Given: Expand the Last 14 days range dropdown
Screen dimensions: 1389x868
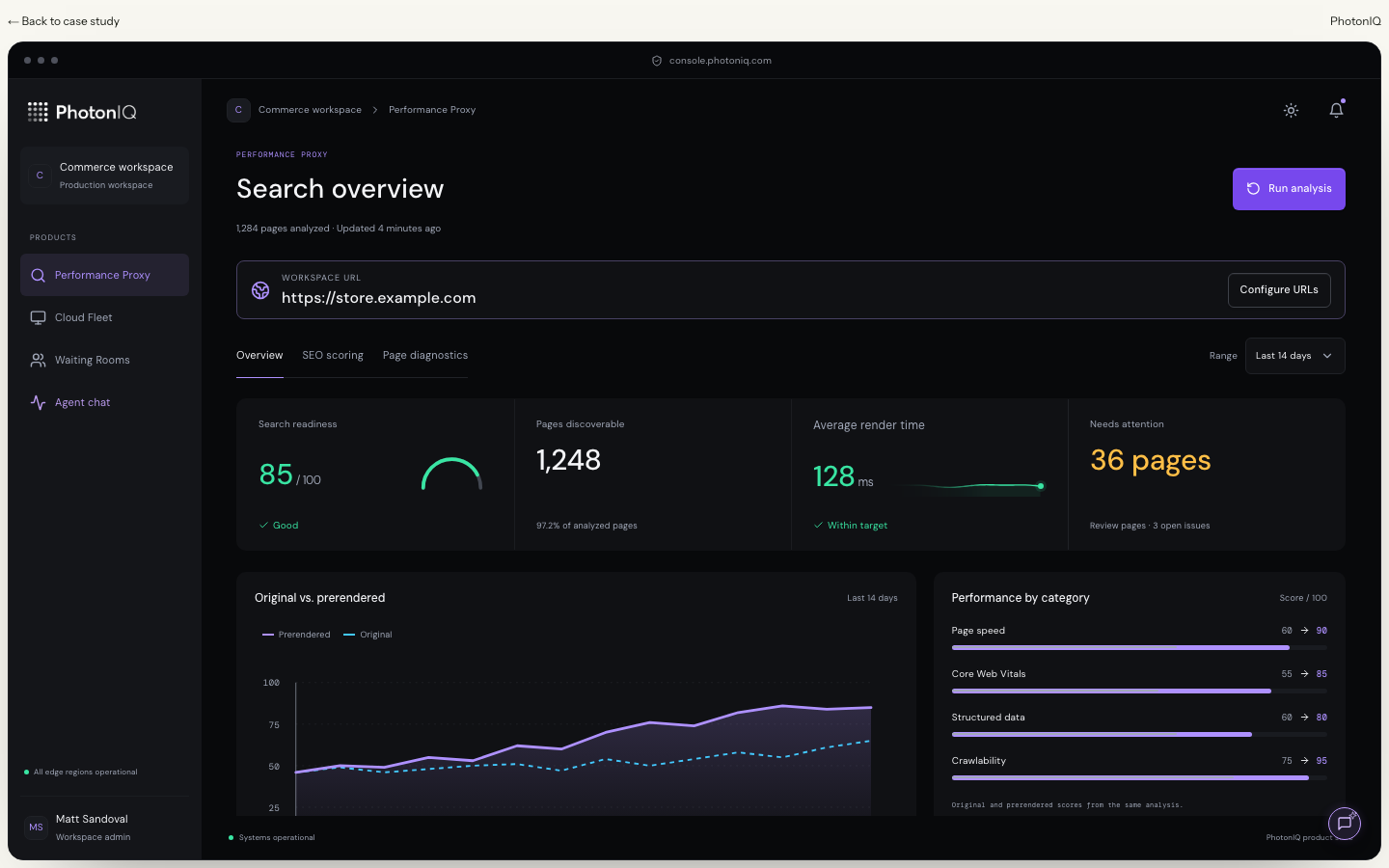Looking at the screenshot, I should pyautogui.click(x=1294, y=356).
